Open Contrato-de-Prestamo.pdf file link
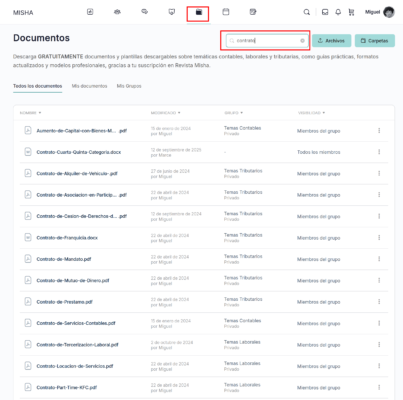The height and width of the screenshot is (400, 403). point(64,302)
